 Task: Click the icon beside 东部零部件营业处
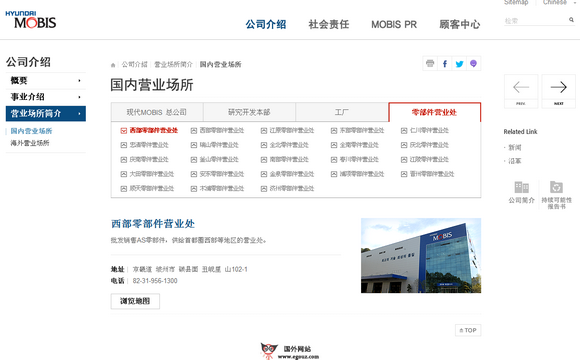tap(334, 131)
